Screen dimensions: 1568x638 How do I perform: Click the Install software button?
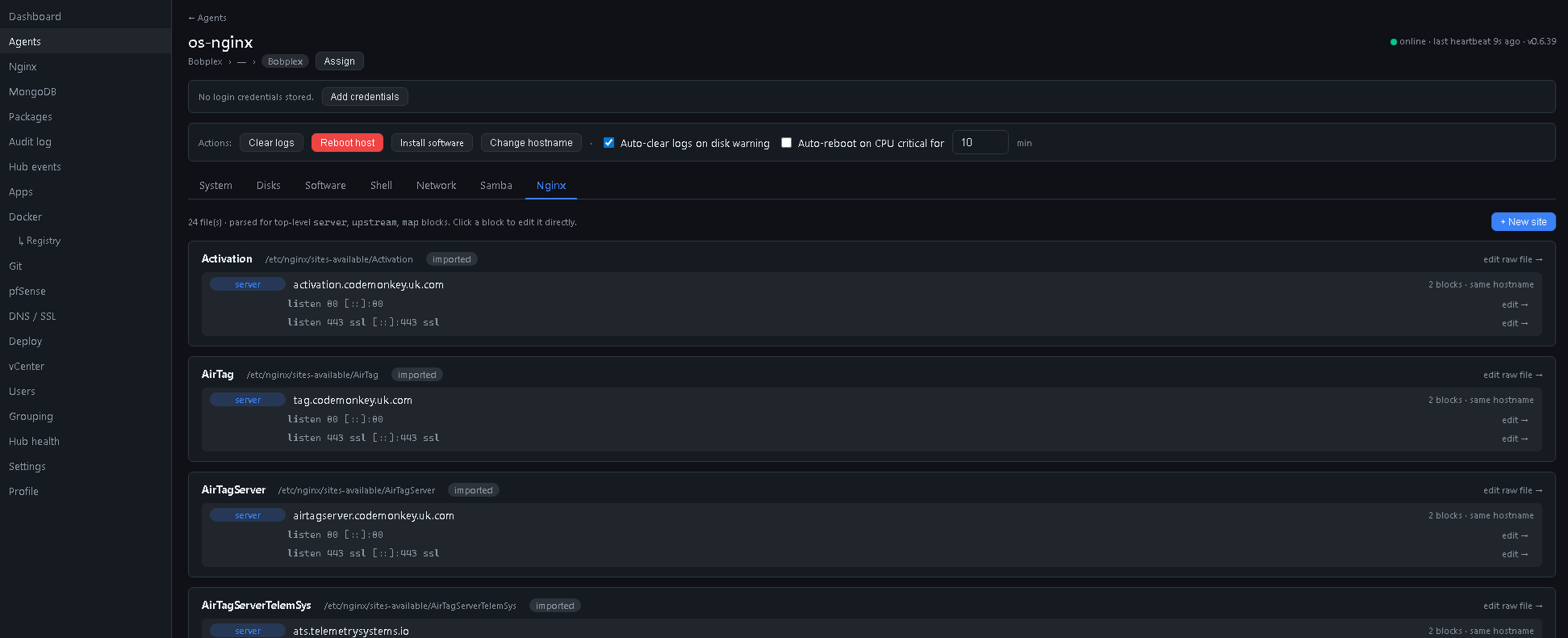pos(432,143)
